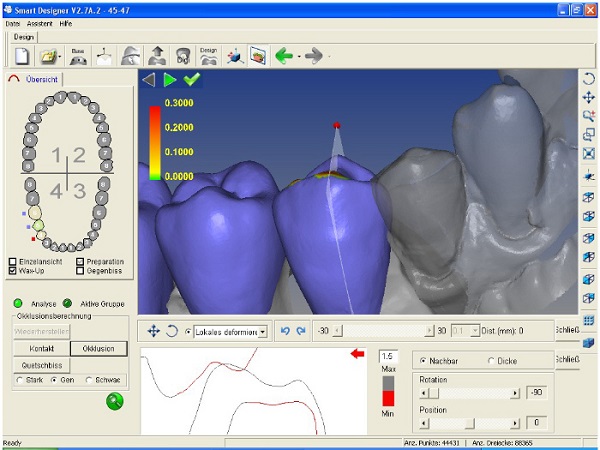Check the Gegenbiss checkbox
Screen dimensions: 600x450
pos(80,270)
